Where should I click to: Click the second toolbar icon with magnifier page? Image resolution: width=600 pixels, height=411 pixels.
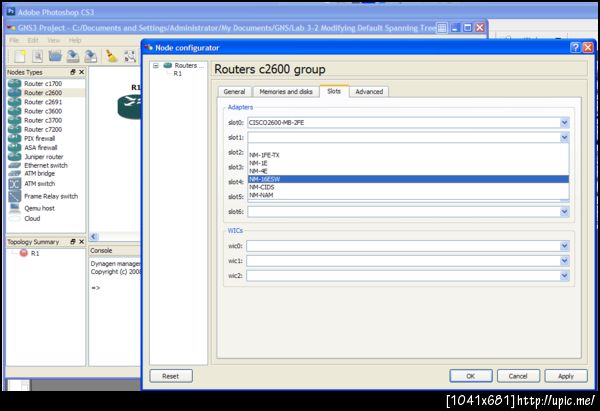[x=38, y=56]
